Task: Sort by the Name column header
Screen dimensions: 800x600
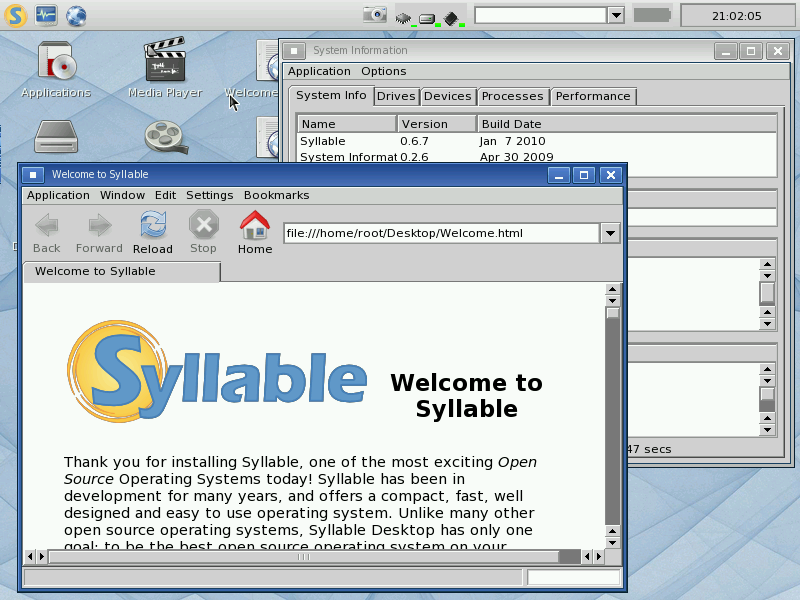Action: (347, 124)
